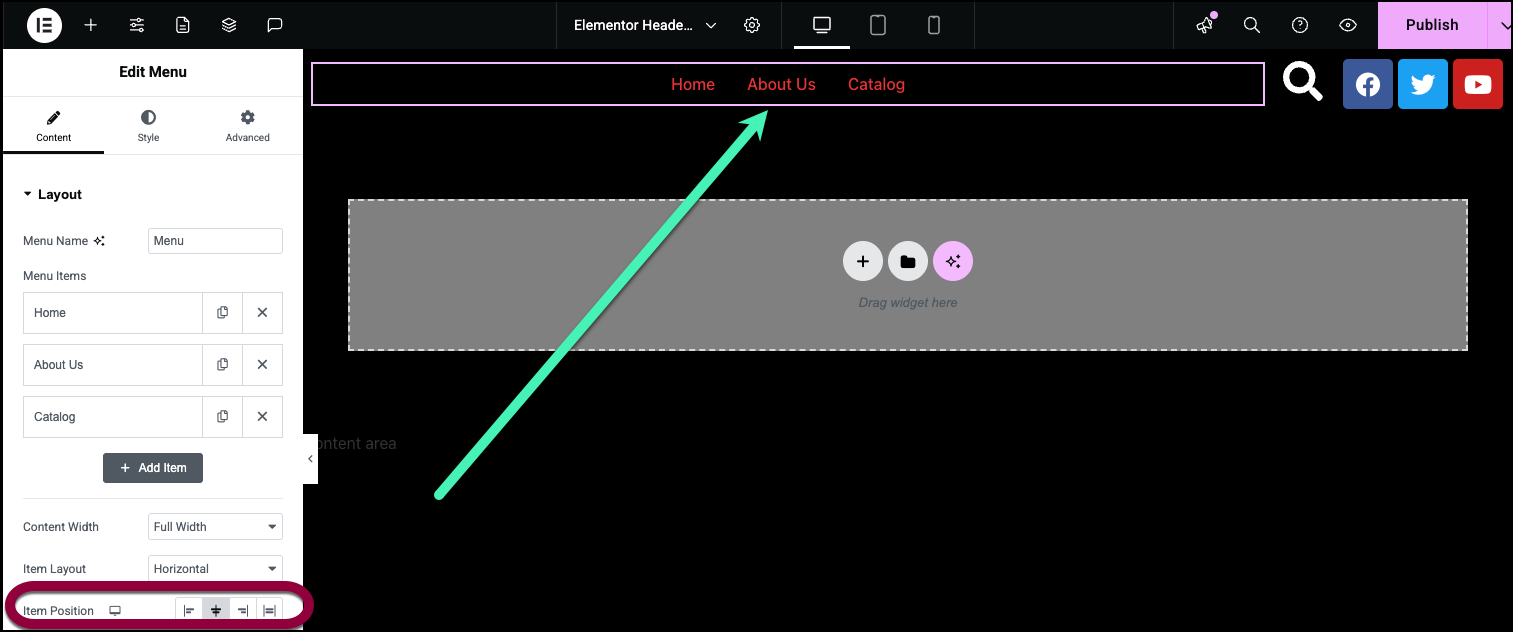Duplicate the Home menu item
This screenshot has width=1513, height=632.
coord(222,313)
